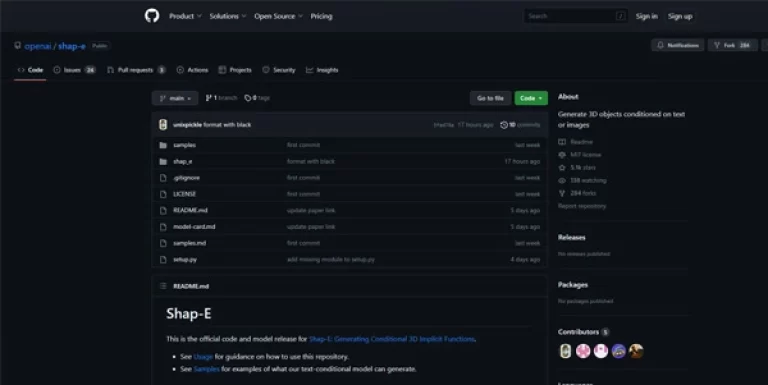Click the README table of contents icon
Image resolution: width=768 pixels, height=385 pixels.
(163, 286)
